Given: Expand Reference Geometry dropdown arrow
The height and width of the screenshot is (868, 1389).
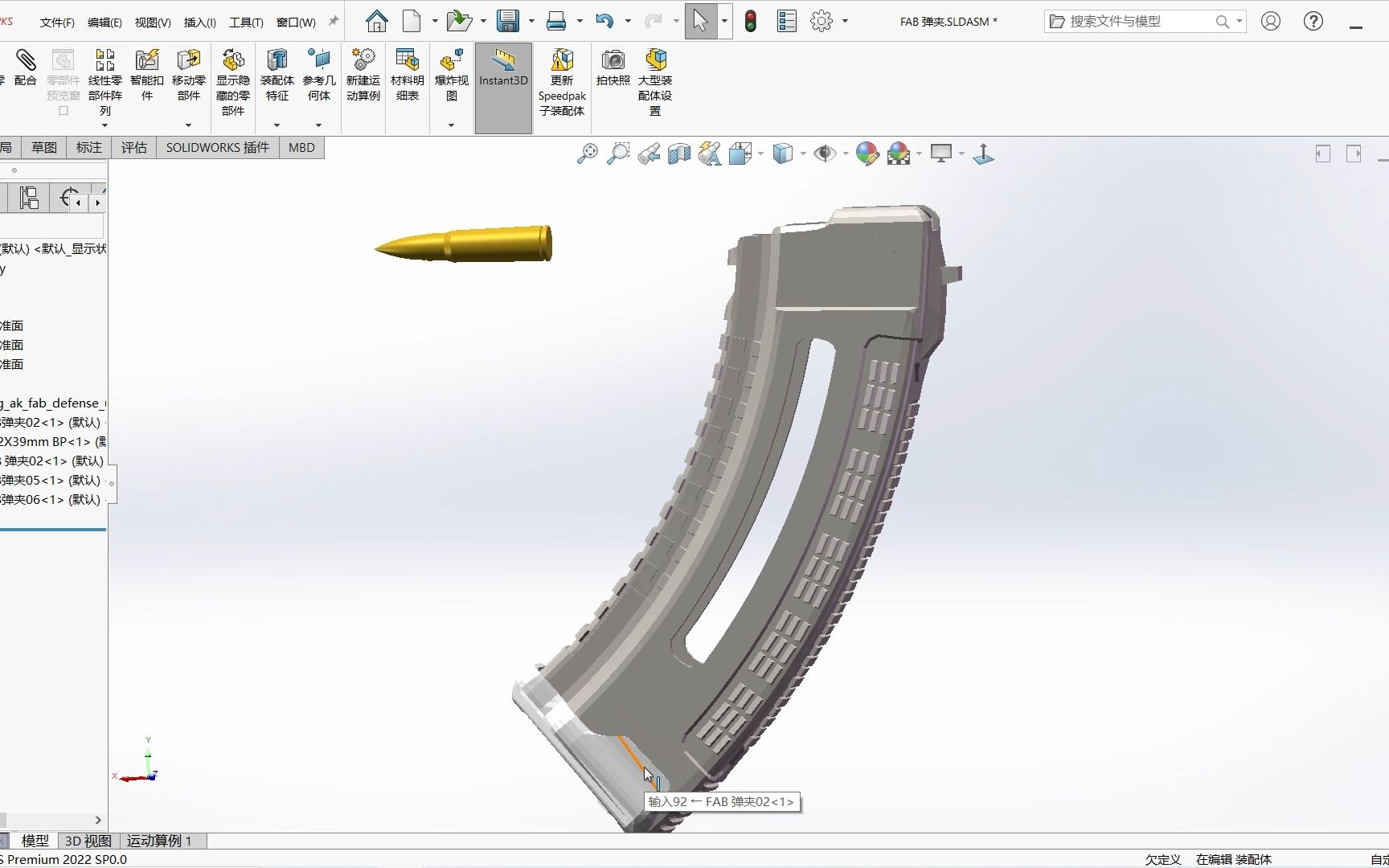Looking at the screenshot, I should pyautogui.click(x=318, y=125).
